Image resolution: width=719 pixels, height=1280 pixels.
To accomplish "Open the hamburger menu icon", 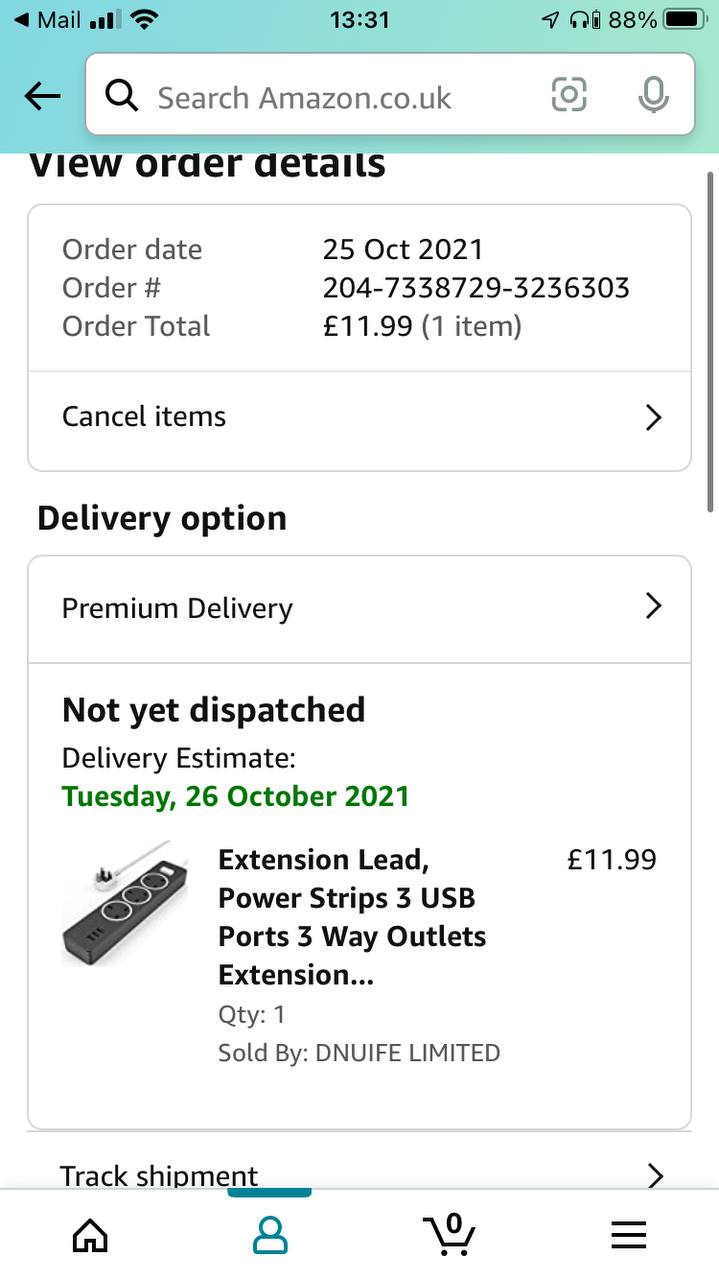I will (629, 1236).
